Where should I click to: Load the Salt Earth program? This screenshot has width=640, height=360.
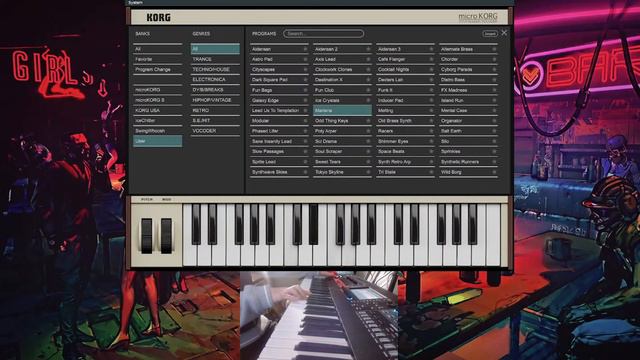[x=468, y=131]
